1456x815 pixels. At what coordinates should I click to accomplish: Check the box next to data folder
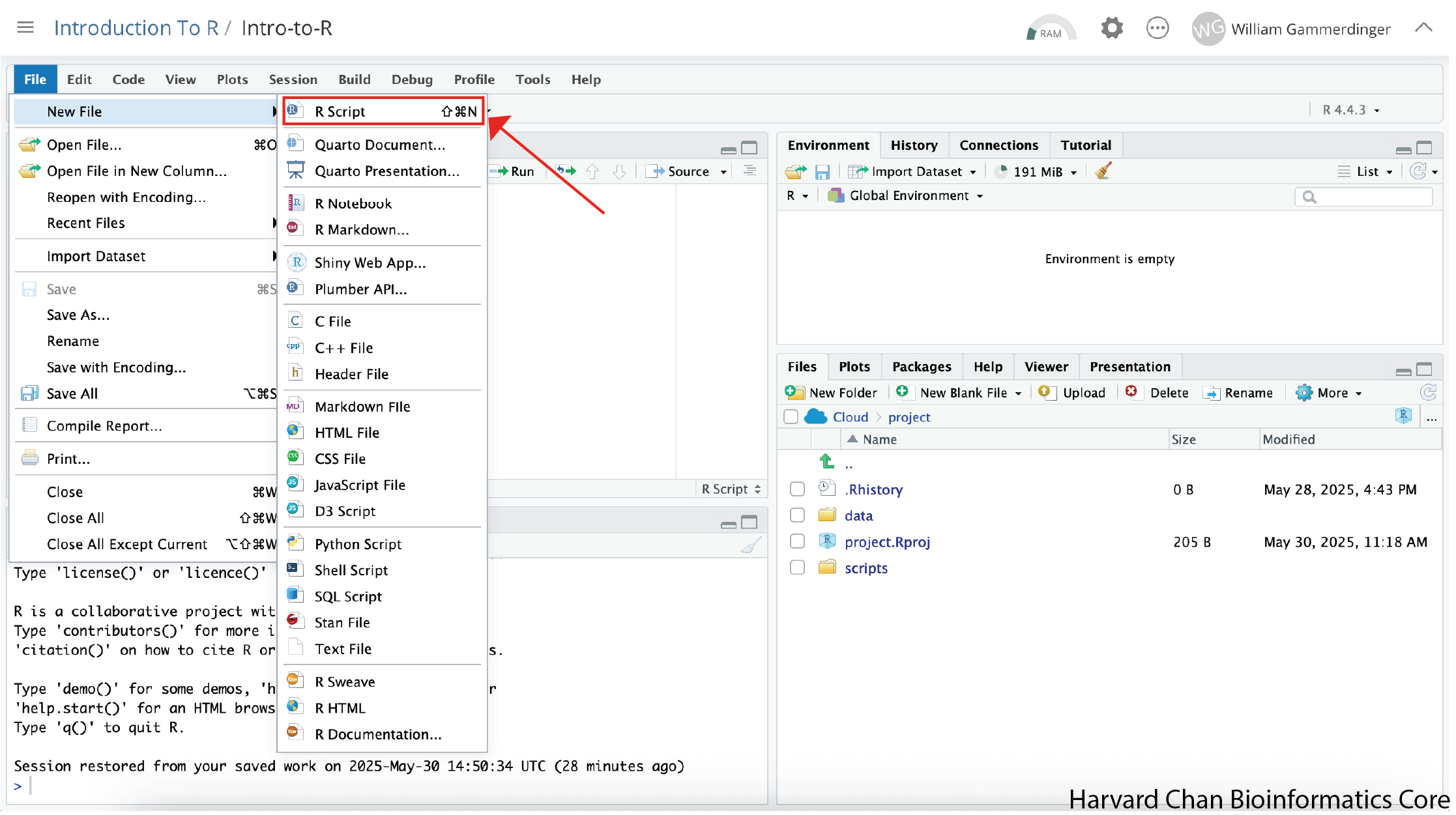[x=797, y=515]
